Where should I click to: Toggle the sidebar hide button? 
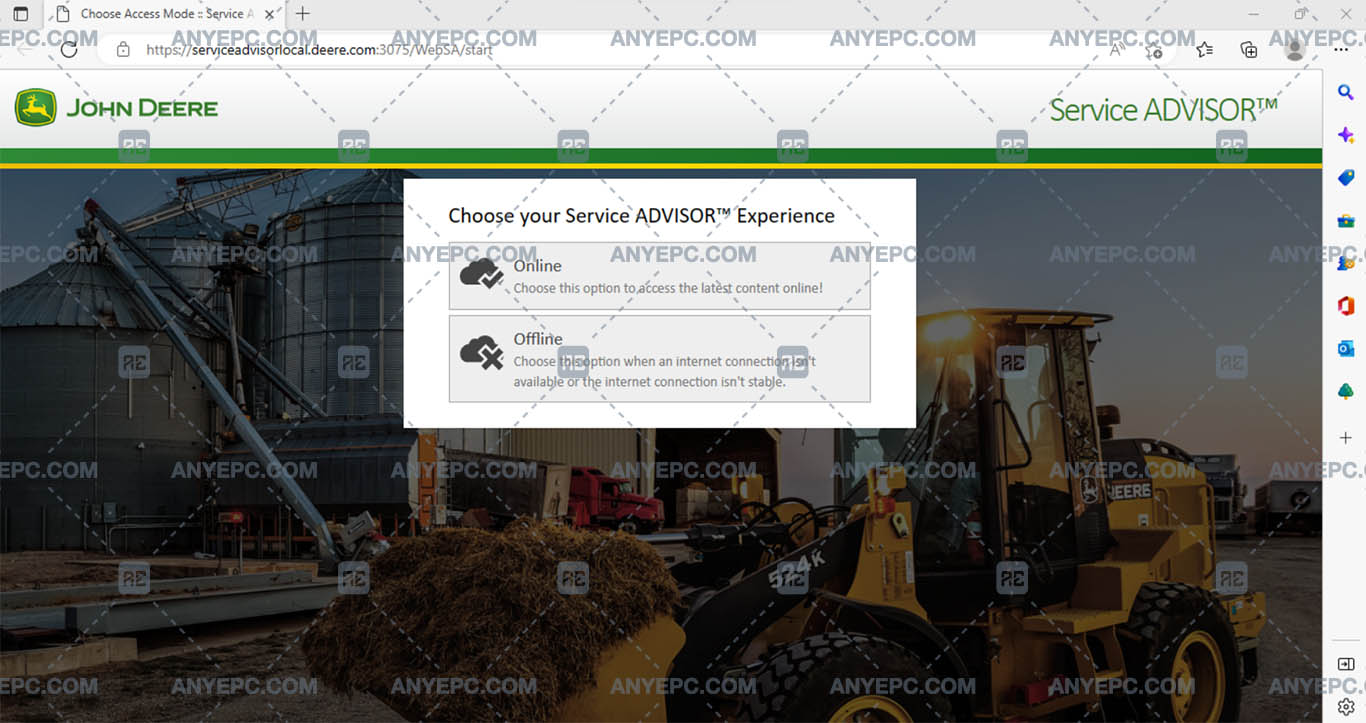1346,664
